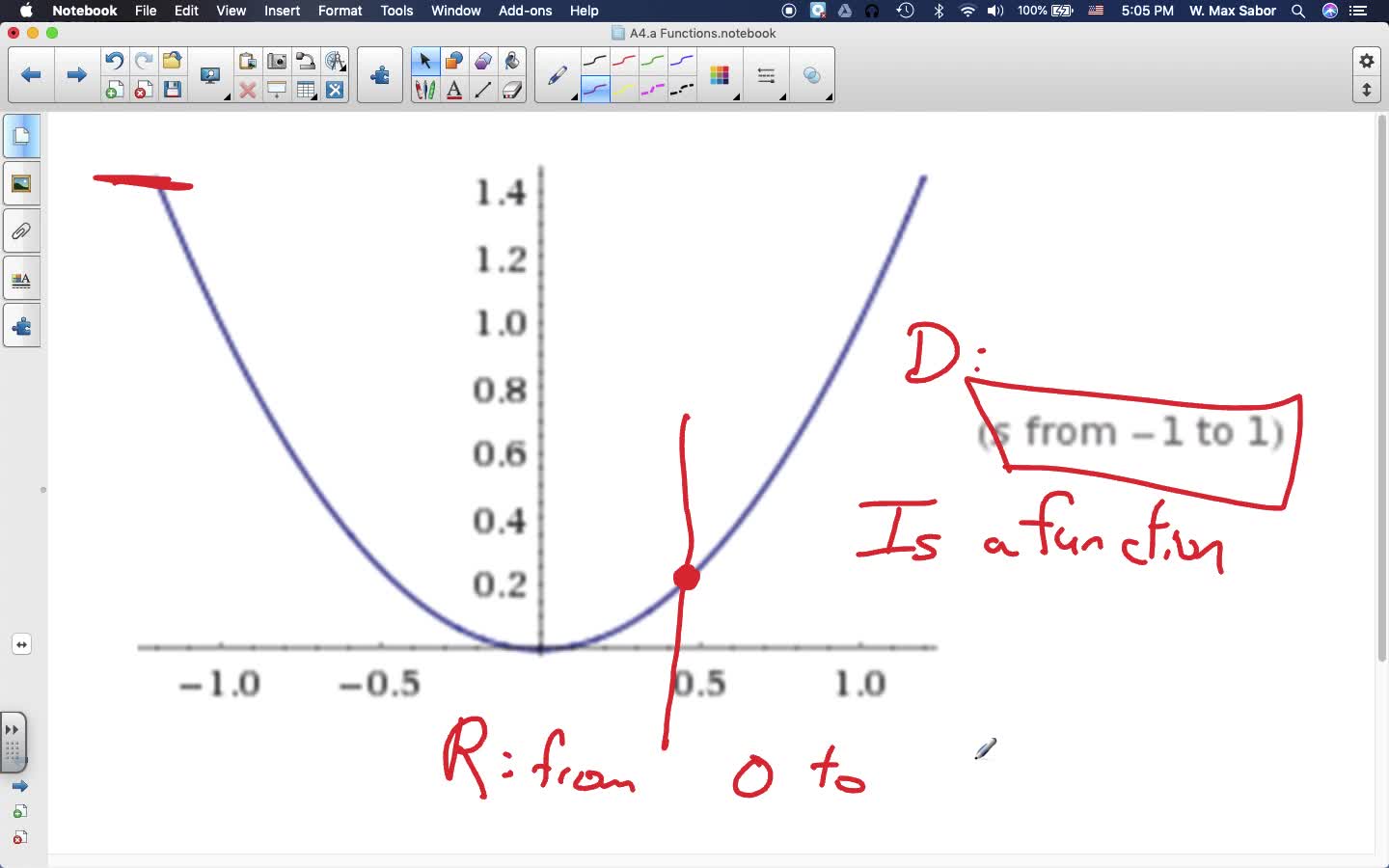Open the color palette dropdown
The height and width of the screenshot is (868, 1389).
click(x=720, y=75)
